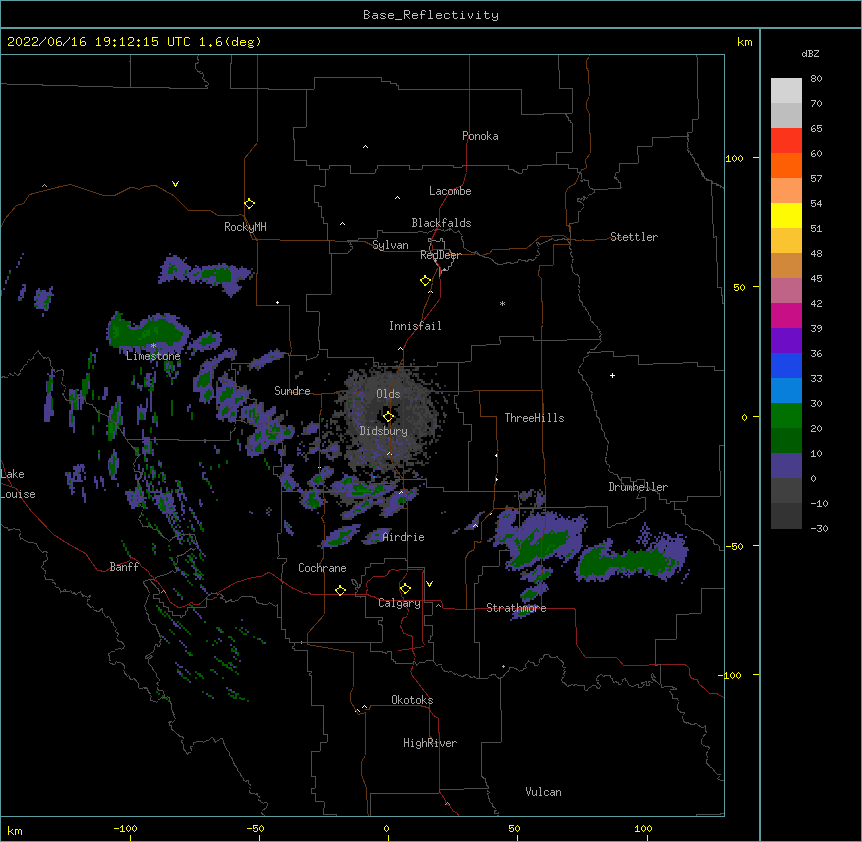Click the Lake Louise label
Viewport: 862px width, 842px height.
pos(18,484)
